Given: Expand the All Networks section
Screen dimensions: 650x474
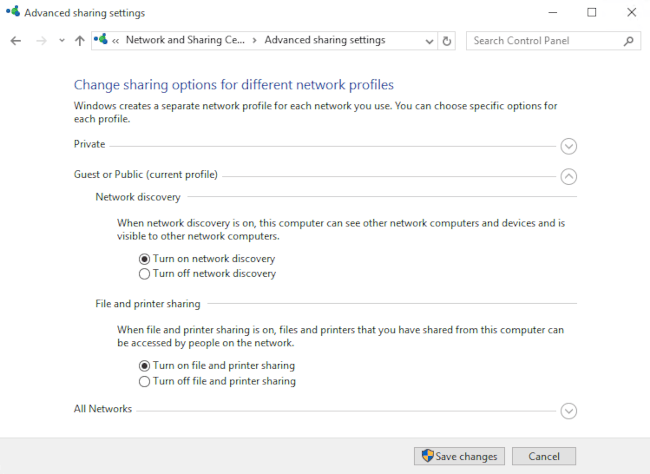Looking at the screenshot, I should (569, 410).
